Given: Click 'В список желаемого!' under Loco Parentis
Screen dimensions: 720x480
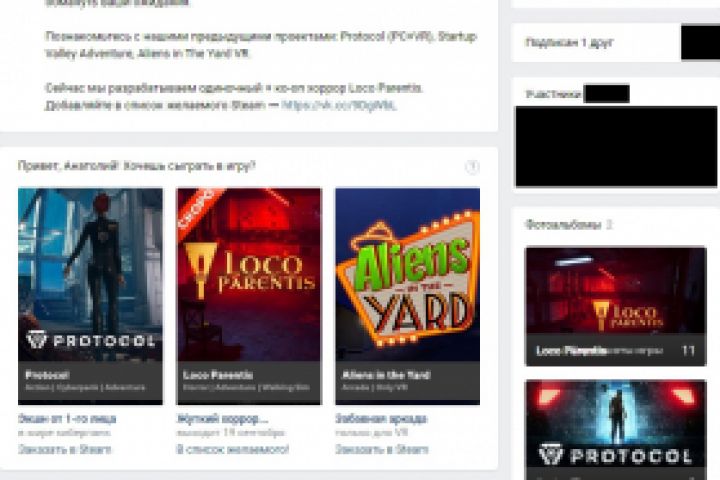Looking at the screenshot, I should point(233,449).
